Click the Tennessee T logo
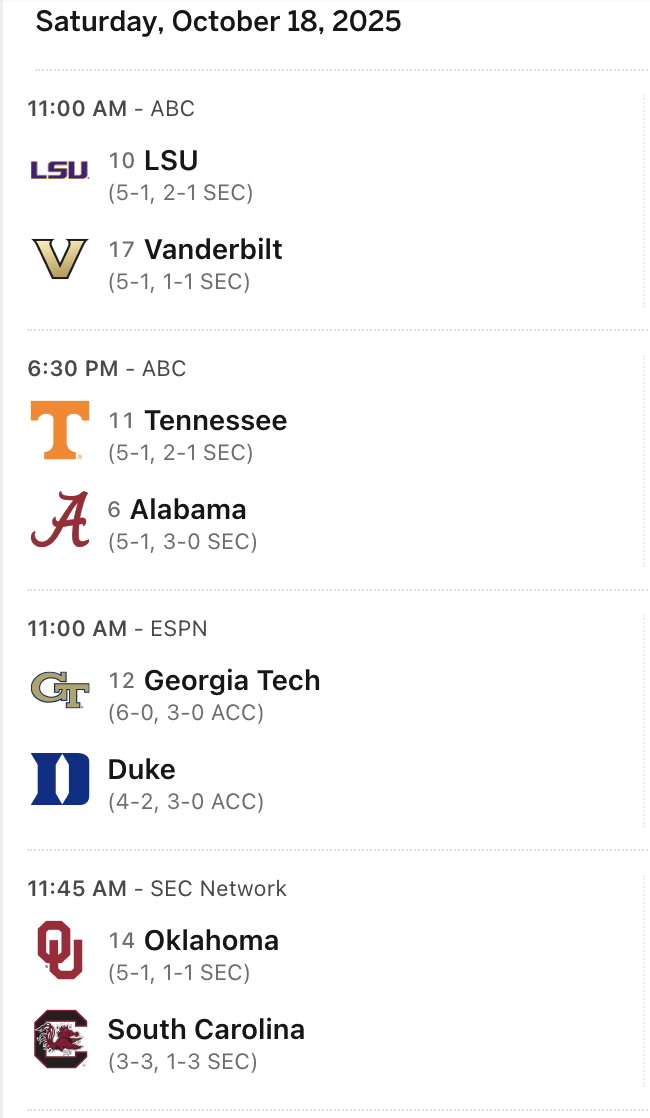 59,430
